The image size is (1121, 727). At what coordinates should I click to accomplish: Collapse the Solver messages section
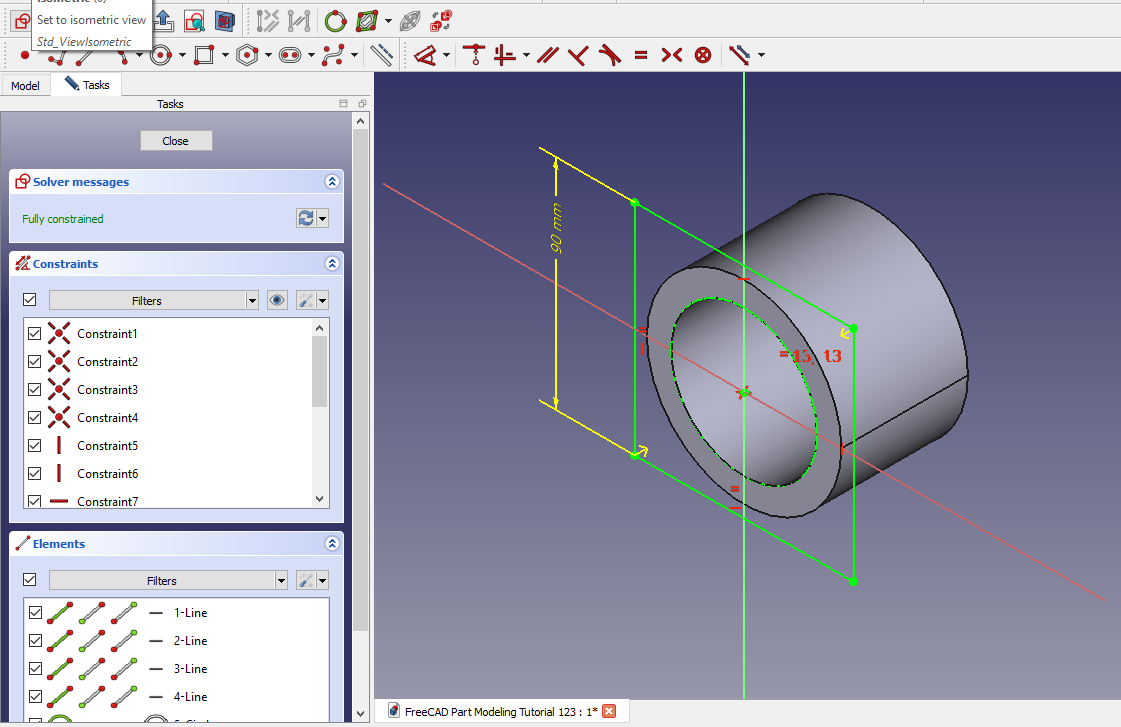[x=332, y=182]
